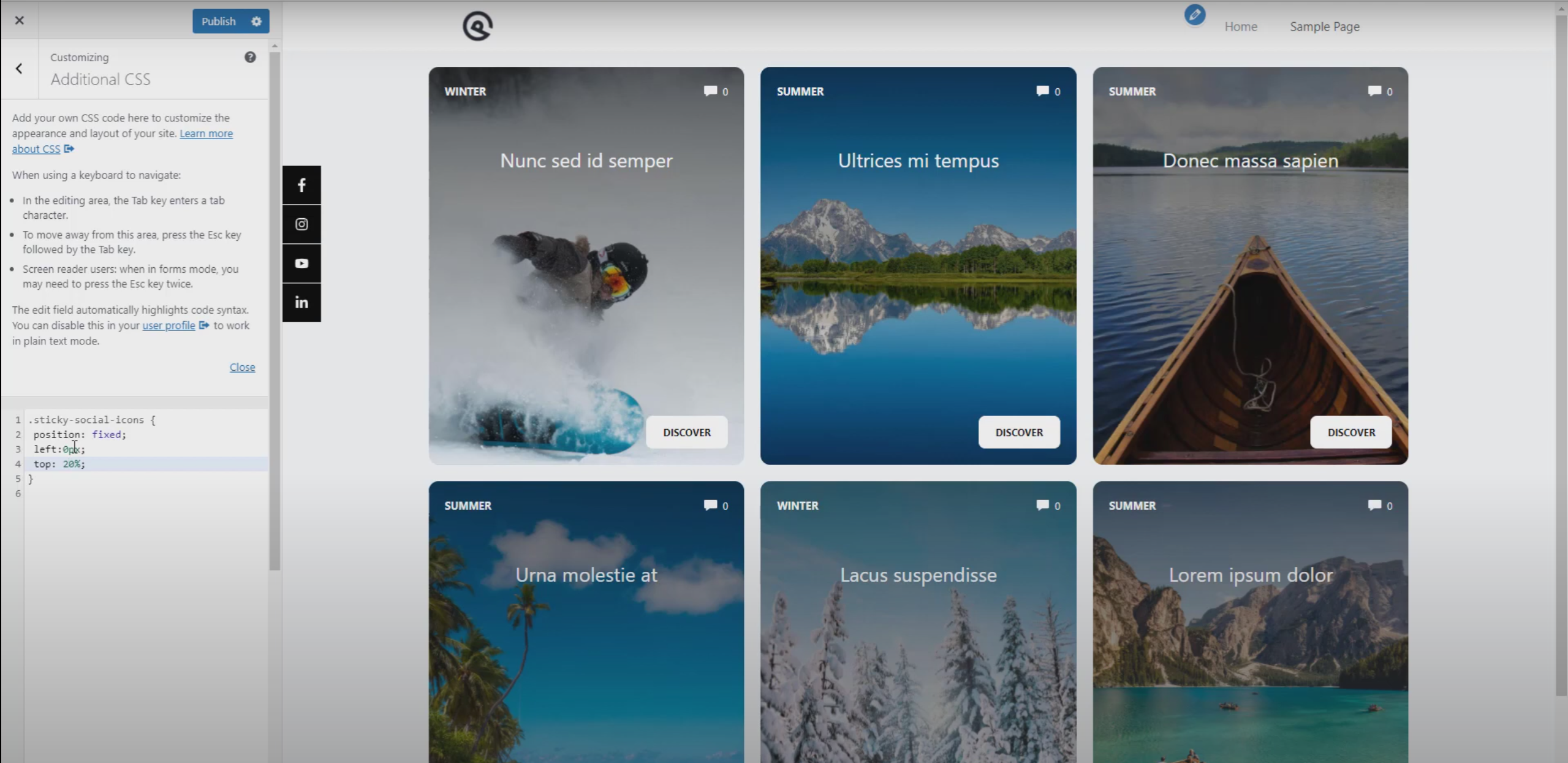Screen dimensions: 1568x763
Task: Click DISCOVER on Nunc sed id semper card
Action: (686, 432)
